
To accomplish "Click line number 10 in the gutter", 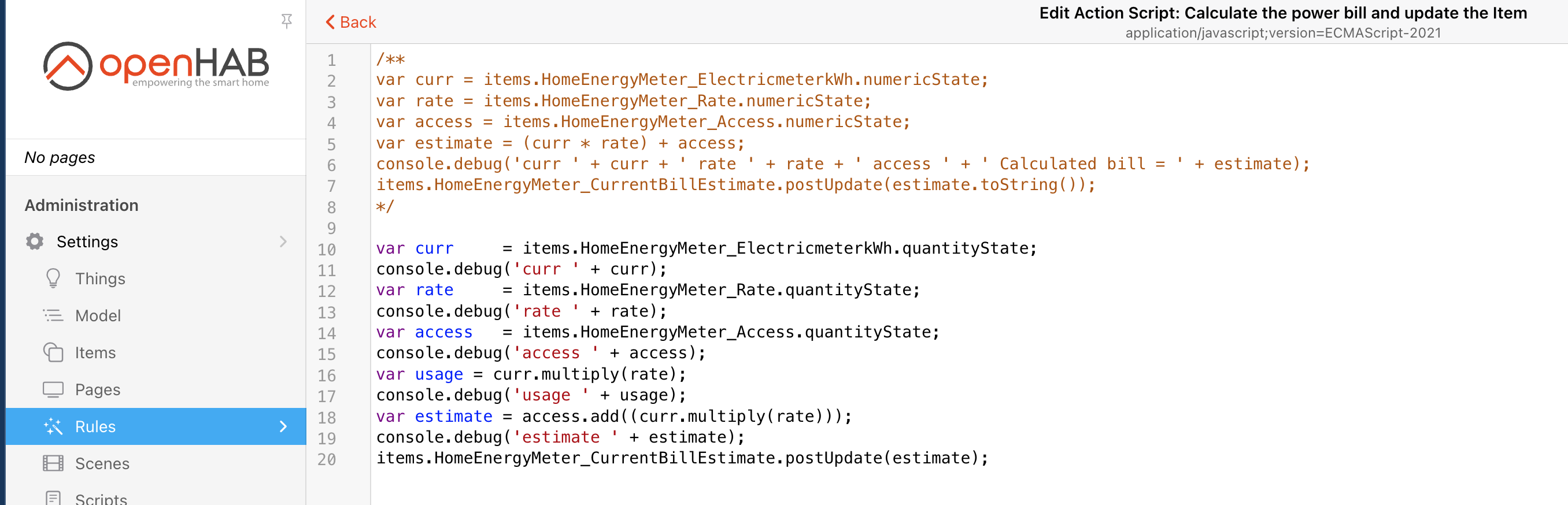I will click(x=327, y=250).
